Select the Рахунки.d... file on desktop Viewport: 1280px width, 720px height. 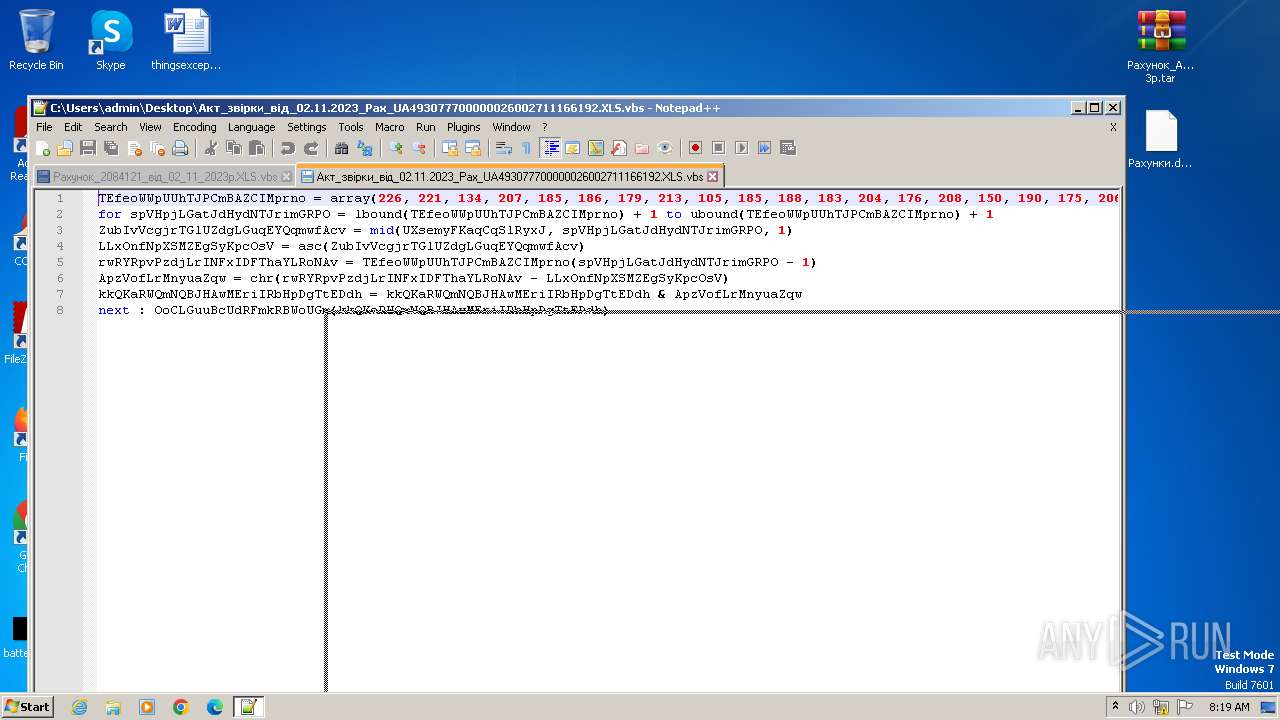(x=1160, y=139)
